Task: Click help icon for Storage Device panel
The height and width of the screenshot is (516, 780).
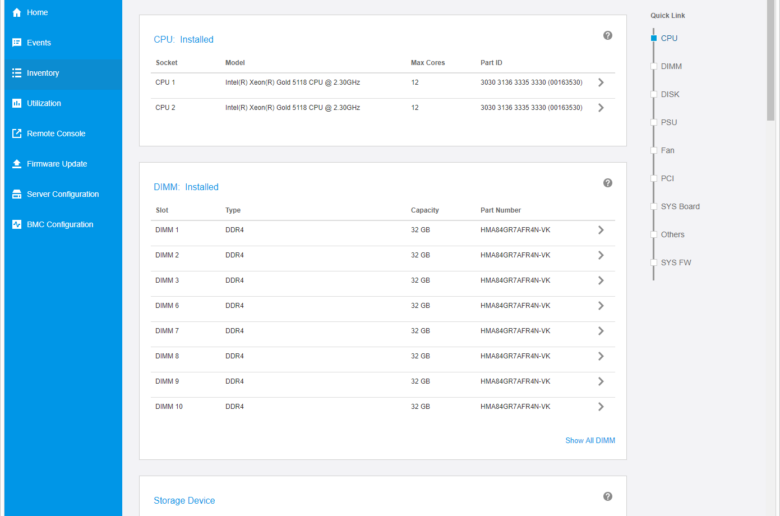Action: [x=607, y=497]
